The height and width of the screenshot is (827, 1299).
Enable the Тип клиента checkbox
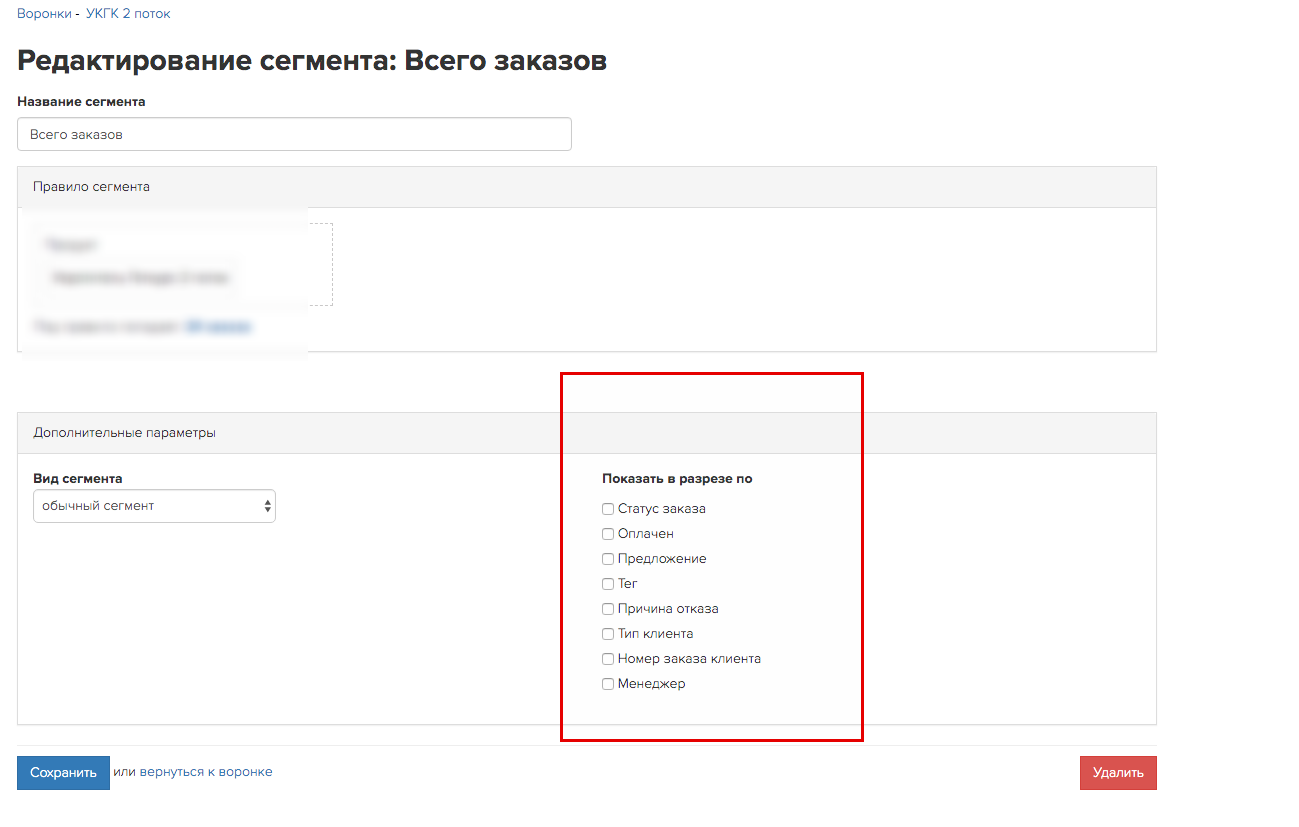point(608,634)
